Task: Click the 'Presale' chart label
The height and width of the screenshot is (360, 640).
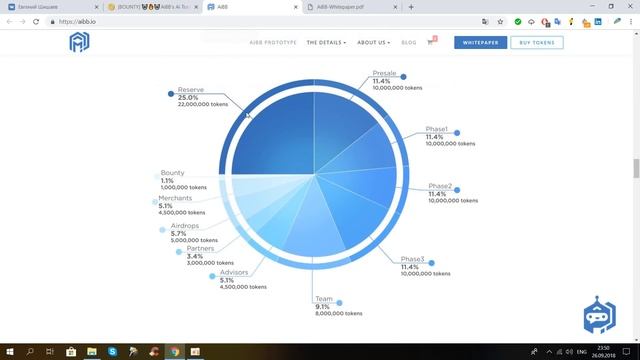Action: click(x=384, y=73)
